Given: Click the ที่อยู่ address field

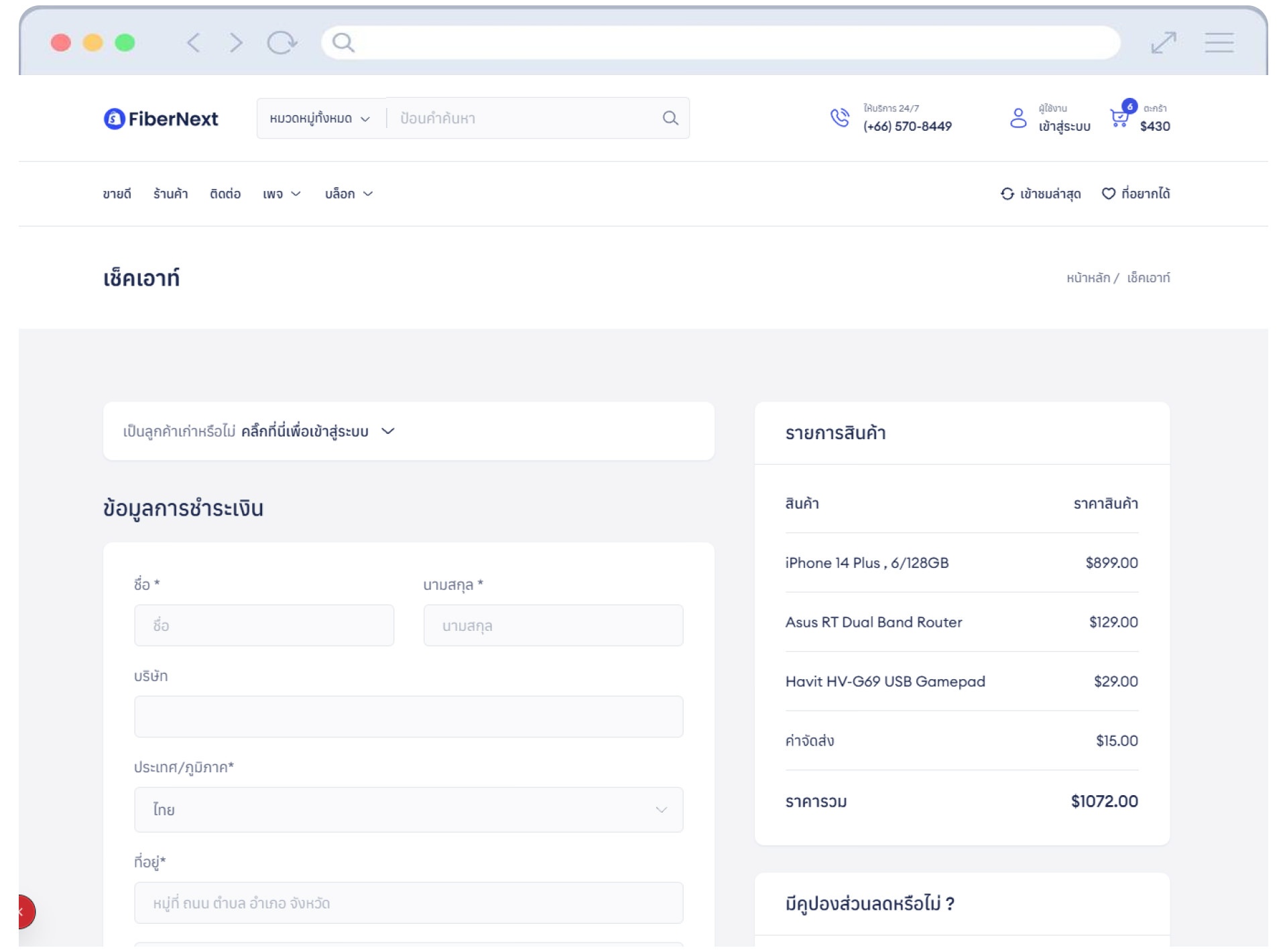Looking at the screenshot, I should (x=409, y=903).
